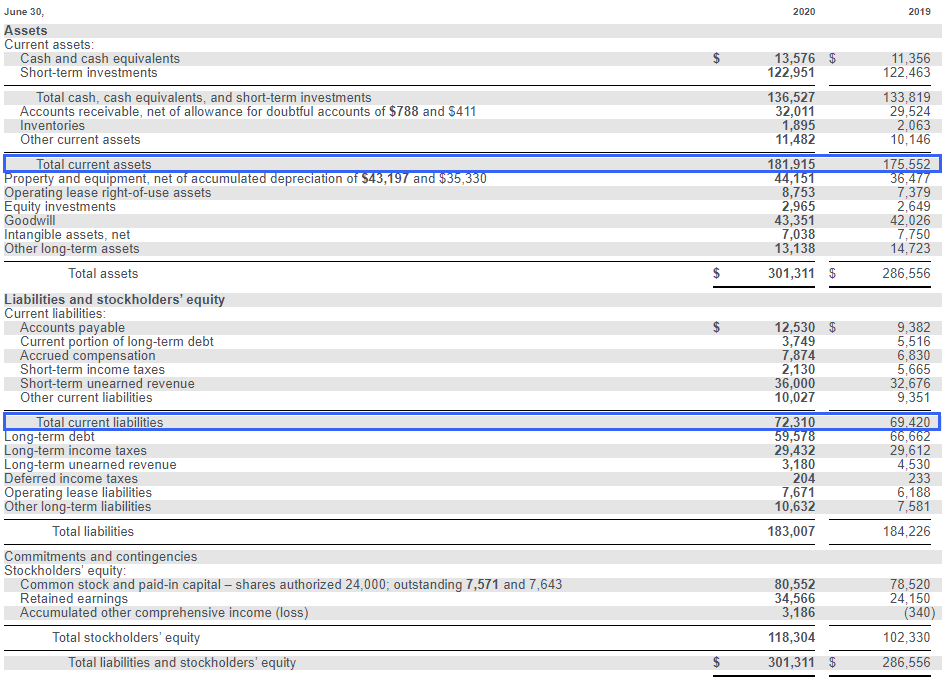Screen dimensions: 944x684
Task: Click the highlighted Total current assets row label
Action: [94, 164]
